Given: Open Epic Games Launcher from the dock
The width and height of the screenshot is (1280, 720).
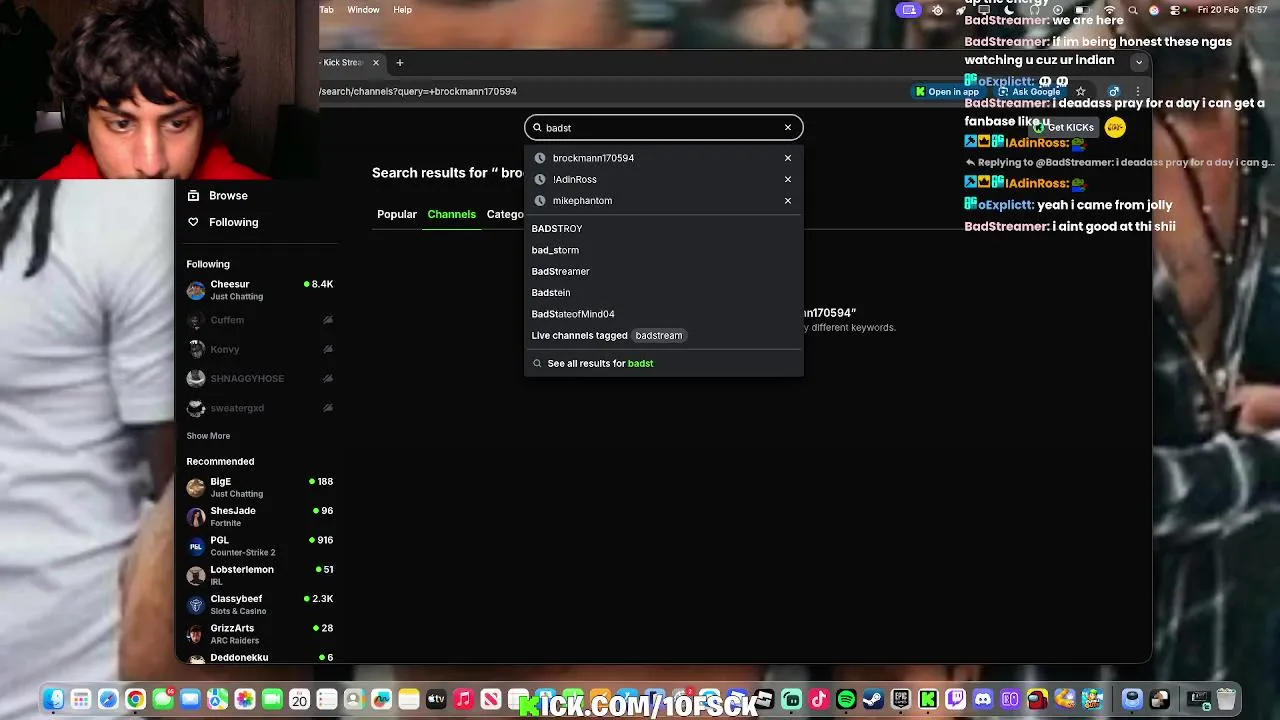Looking at the screenshot, I should coord(901,699).
